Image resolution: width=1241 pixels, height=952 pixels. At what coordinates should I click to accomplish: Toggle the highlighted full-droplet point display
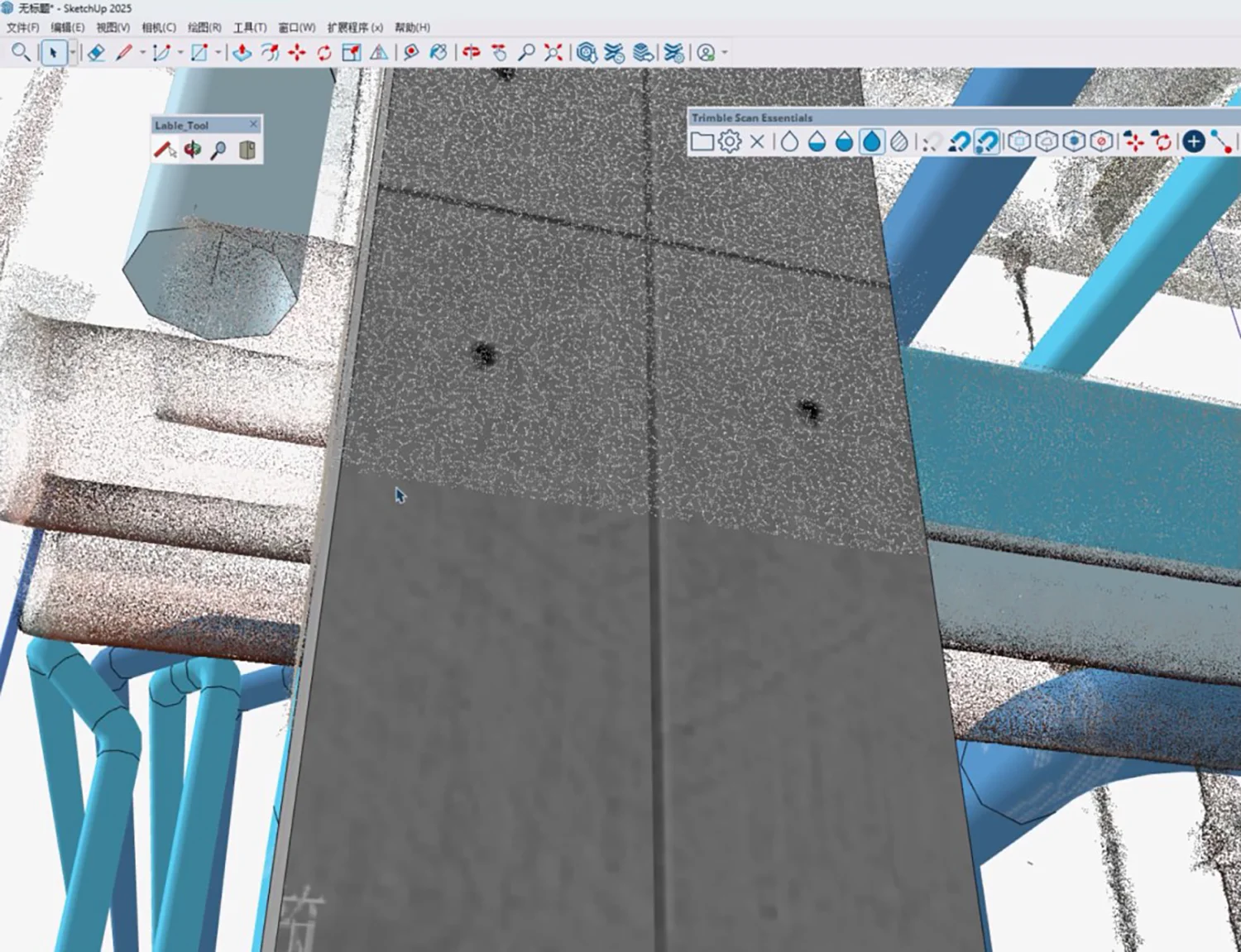pos(872,142)
